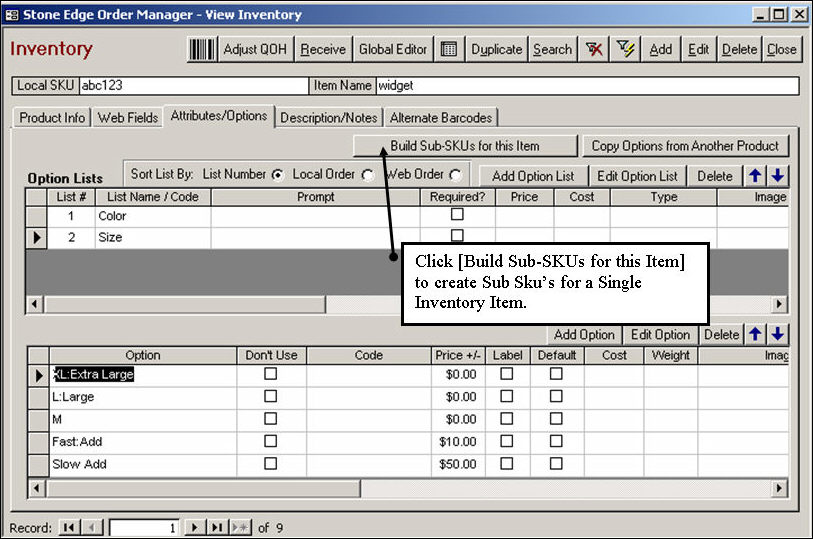The height and width of the screenshot is (539, 813).
Task: Click Build Sub-SKUs for this Item
Action: click(465, 146)
